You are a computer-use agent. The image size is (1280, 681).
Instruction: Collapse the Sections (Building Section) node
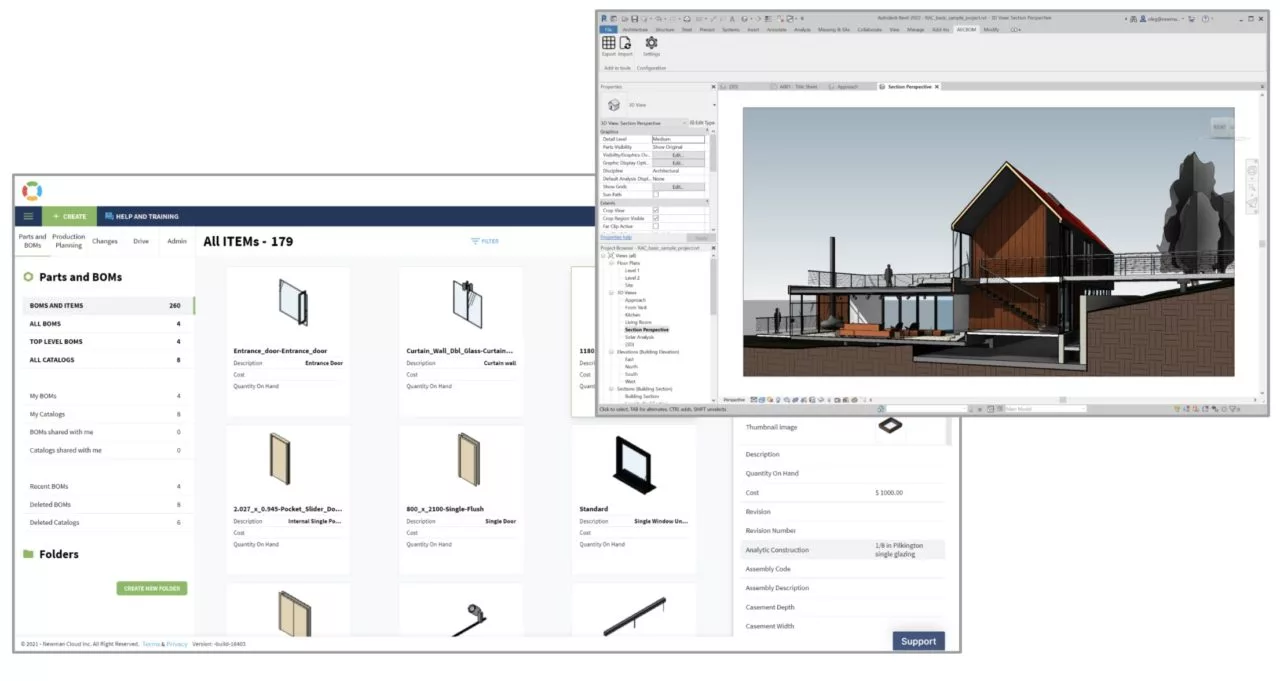click(611, 388)
